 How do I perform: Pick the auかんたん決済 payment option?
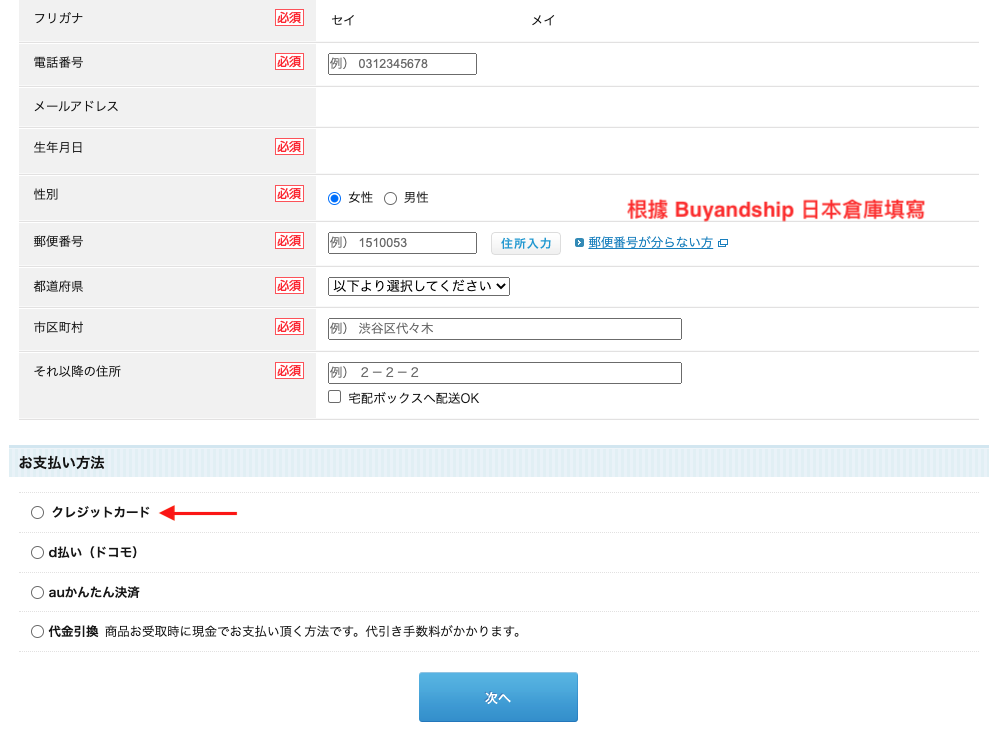(x=38, y=592)
